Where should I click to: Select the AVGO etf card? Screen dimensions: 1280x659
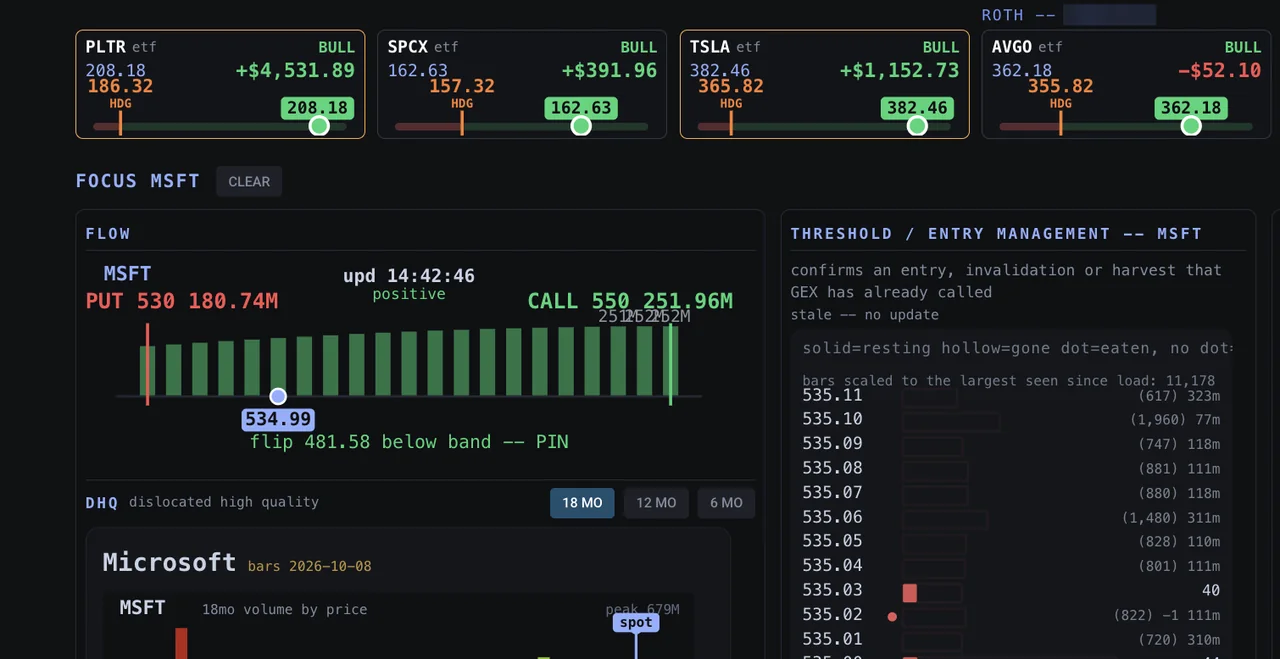click(1126, 84)
